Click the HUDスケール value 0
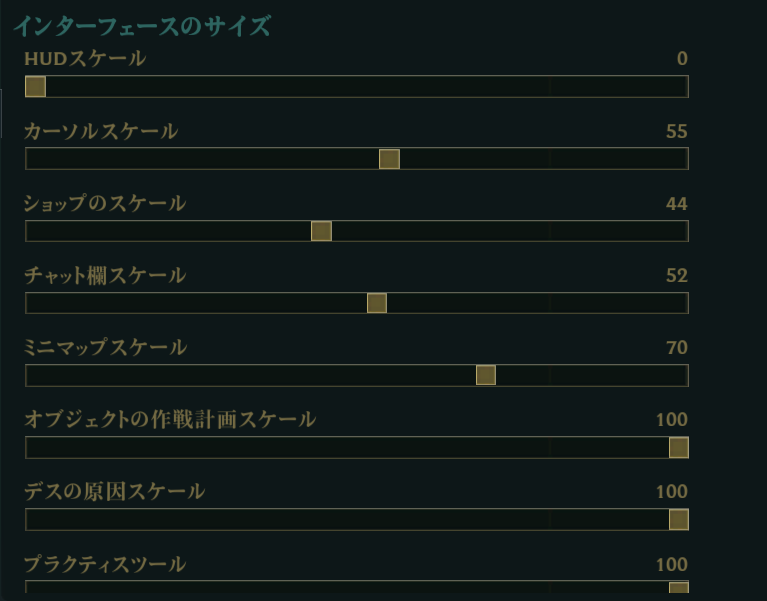 [682, 59]
